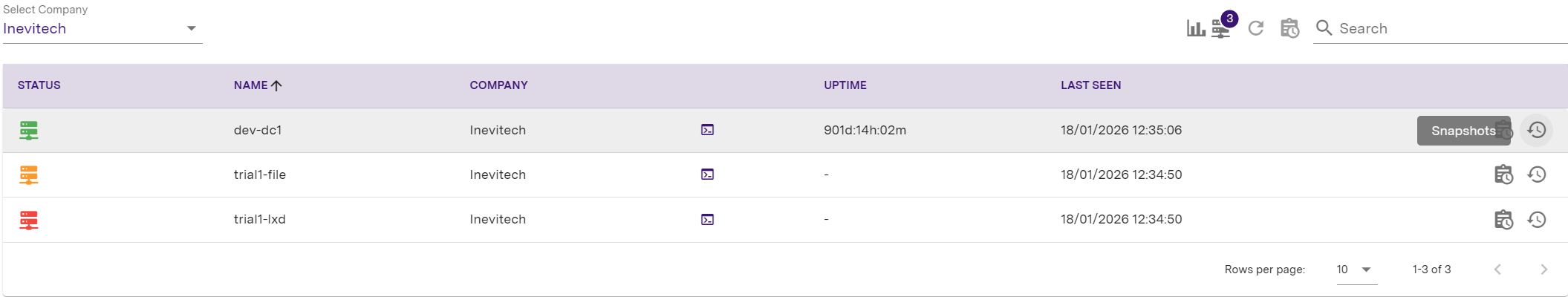Click the servers icon with badge 3
The height and width of the screenshot is (297, 1568).
tap(1220, 29)
